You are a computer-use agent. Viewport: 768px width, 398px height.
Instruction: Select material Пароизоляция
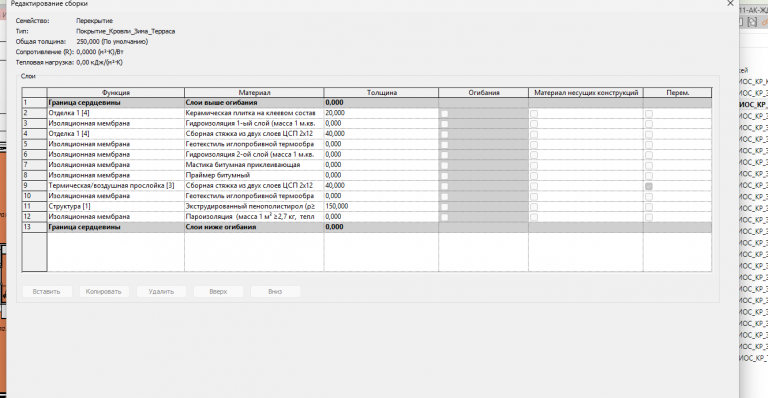[254, 216]
